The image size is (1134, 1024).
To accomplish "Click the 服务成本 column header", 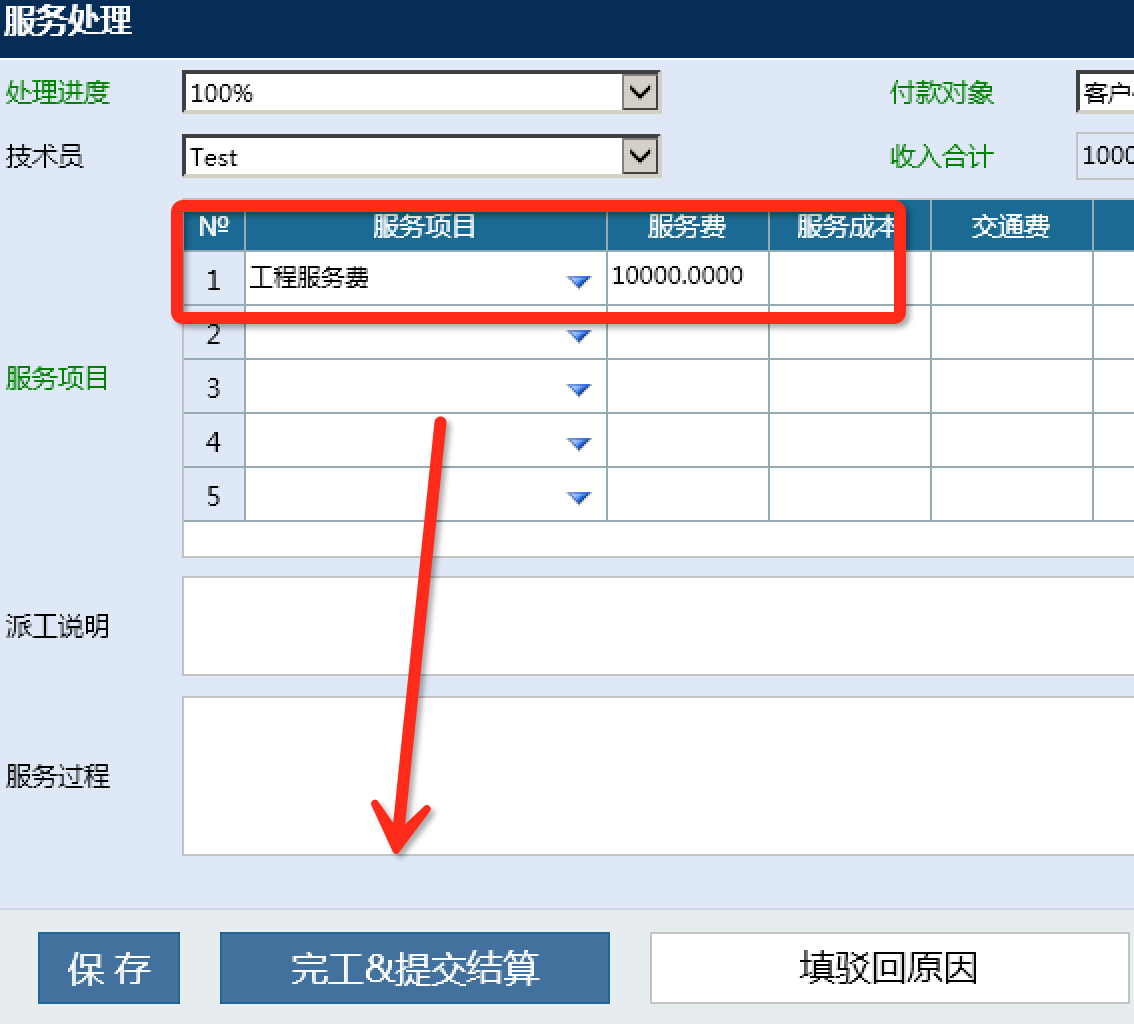I will point(847,226).
